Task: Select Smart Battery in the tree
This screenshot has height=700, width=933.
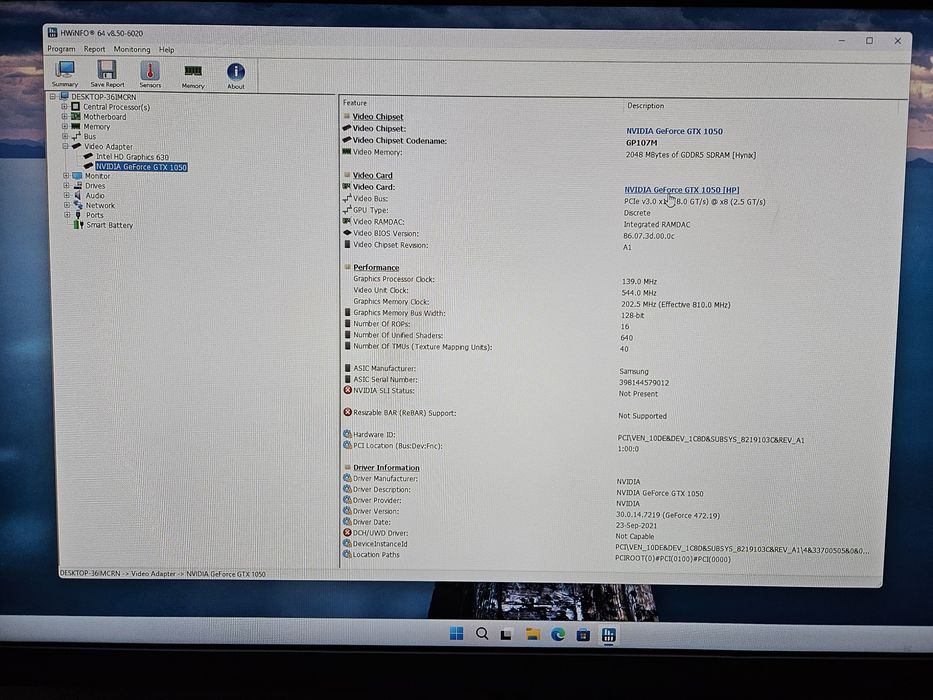Action: pyautogui.click(x=109, y=225)
